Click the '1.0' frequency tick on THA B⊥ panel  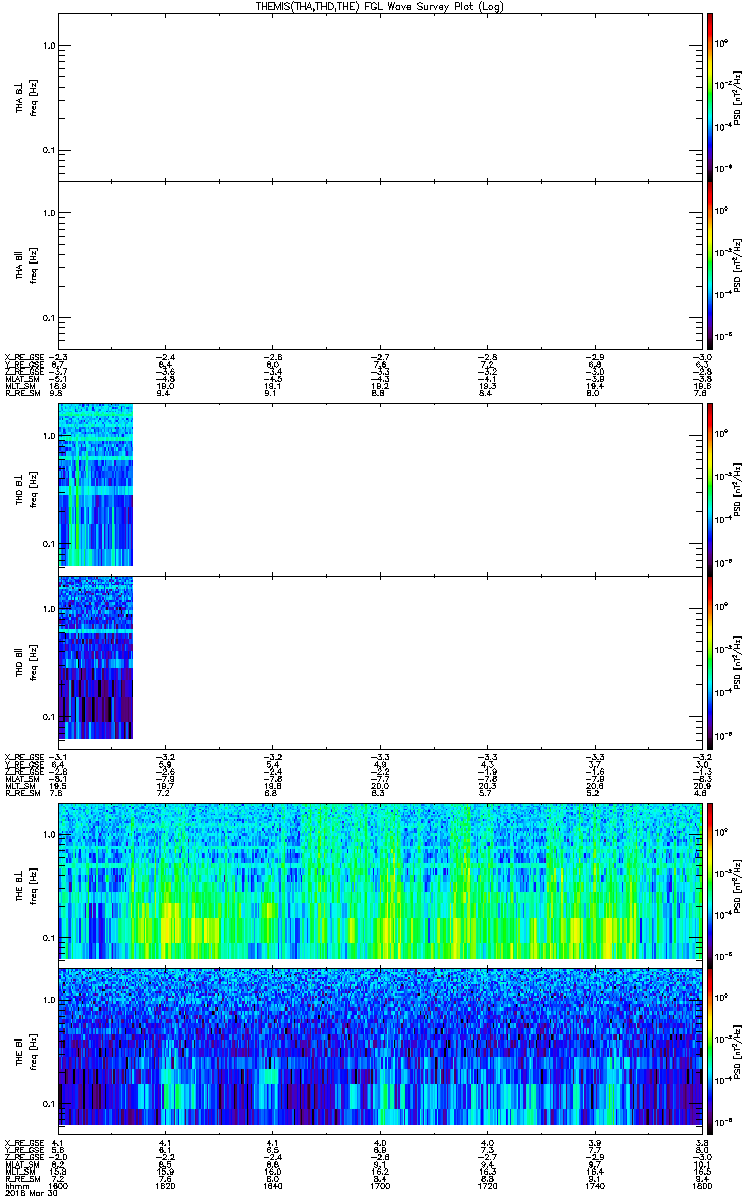point(49,45)
